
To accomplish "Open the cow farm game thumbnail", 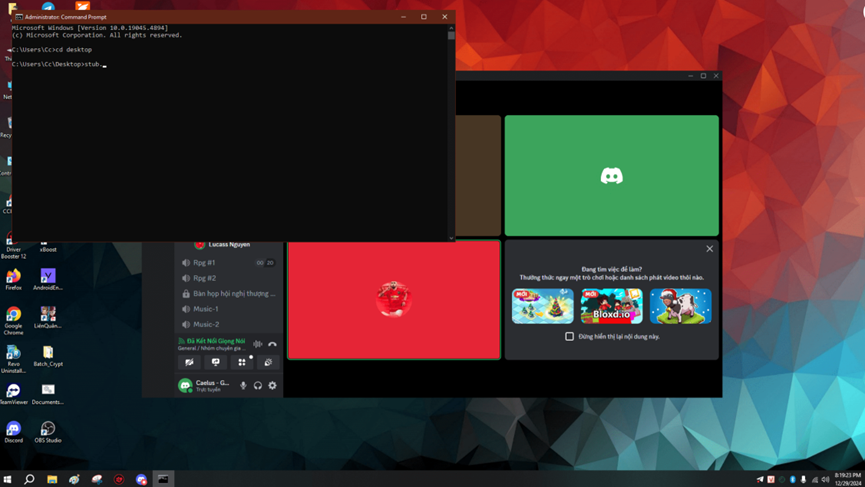I will [x=681, y=306].
